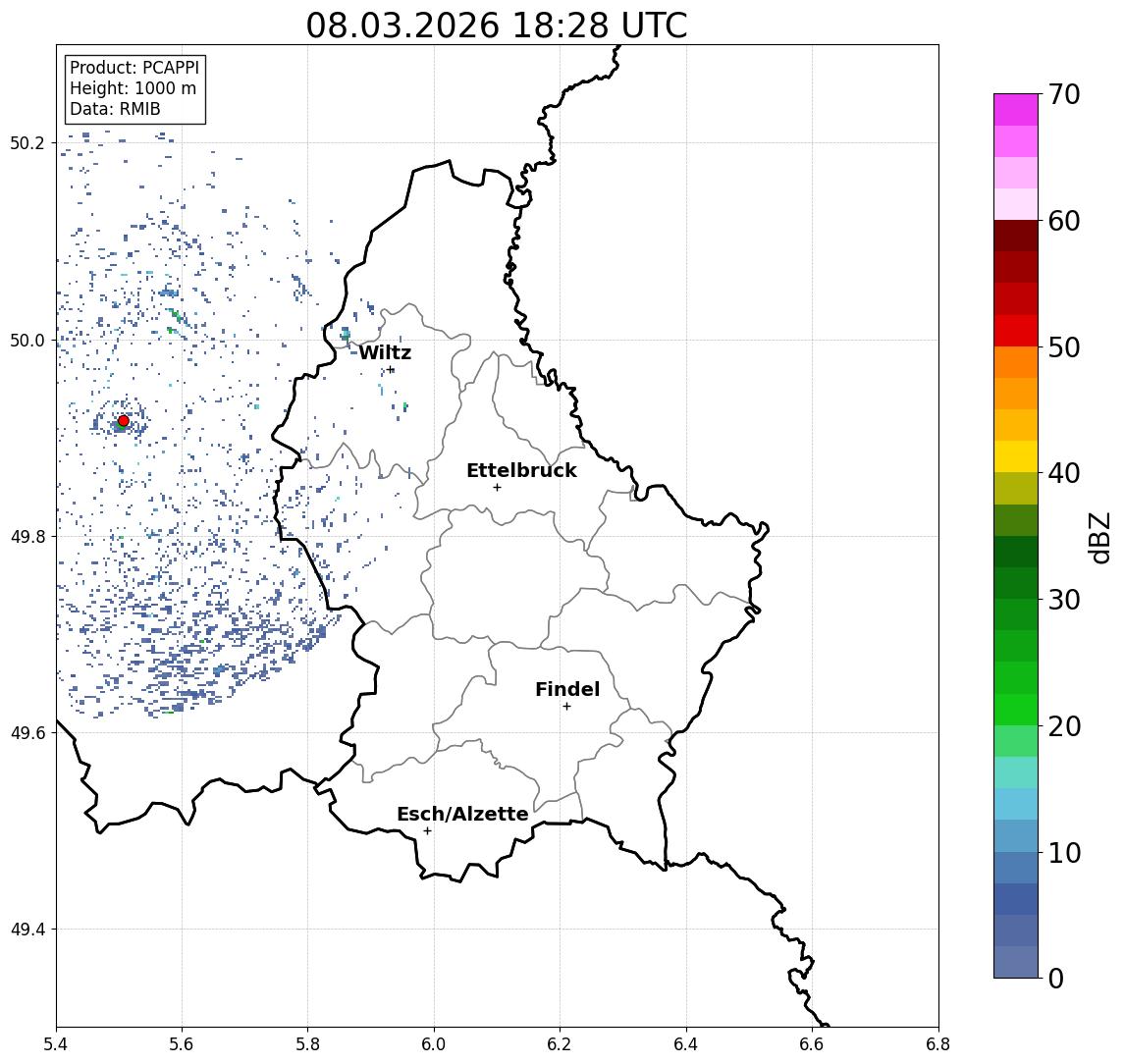
Task: Click the longitude label 5.6
Action: [x=182, y=1044]
